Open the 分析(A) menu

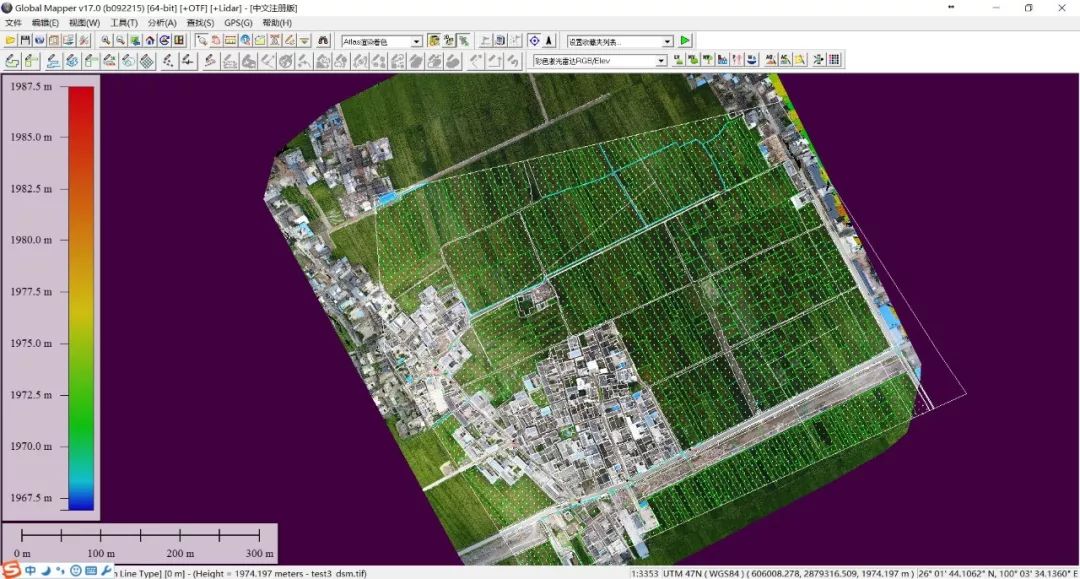click(162, 22)
